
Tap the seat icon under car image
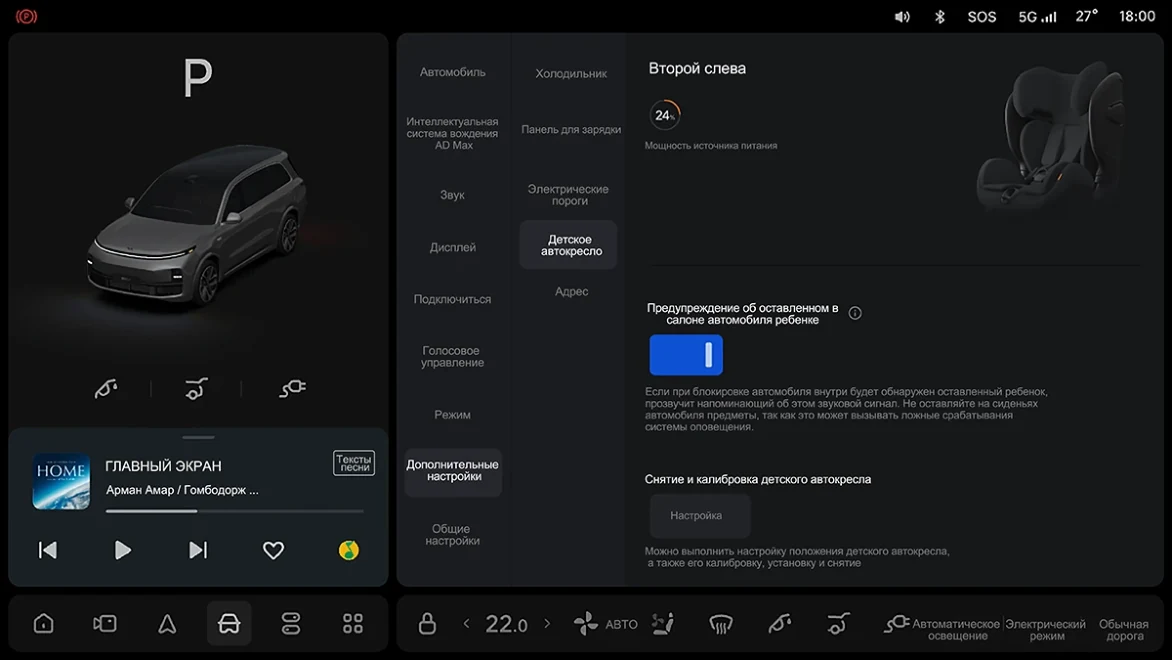(x=196, y=388)
